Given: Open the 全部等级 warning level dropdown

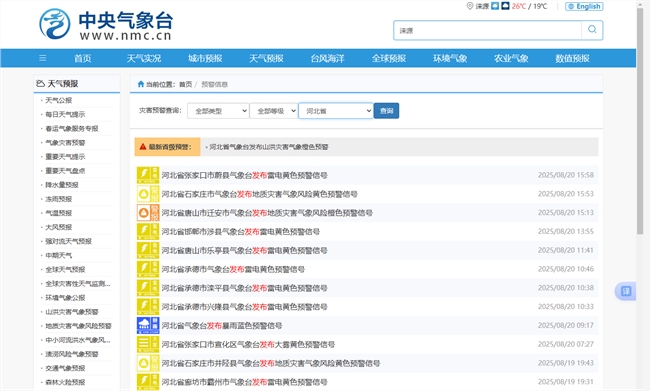Looking at the screenshot, I should click(x=274, y=111).
